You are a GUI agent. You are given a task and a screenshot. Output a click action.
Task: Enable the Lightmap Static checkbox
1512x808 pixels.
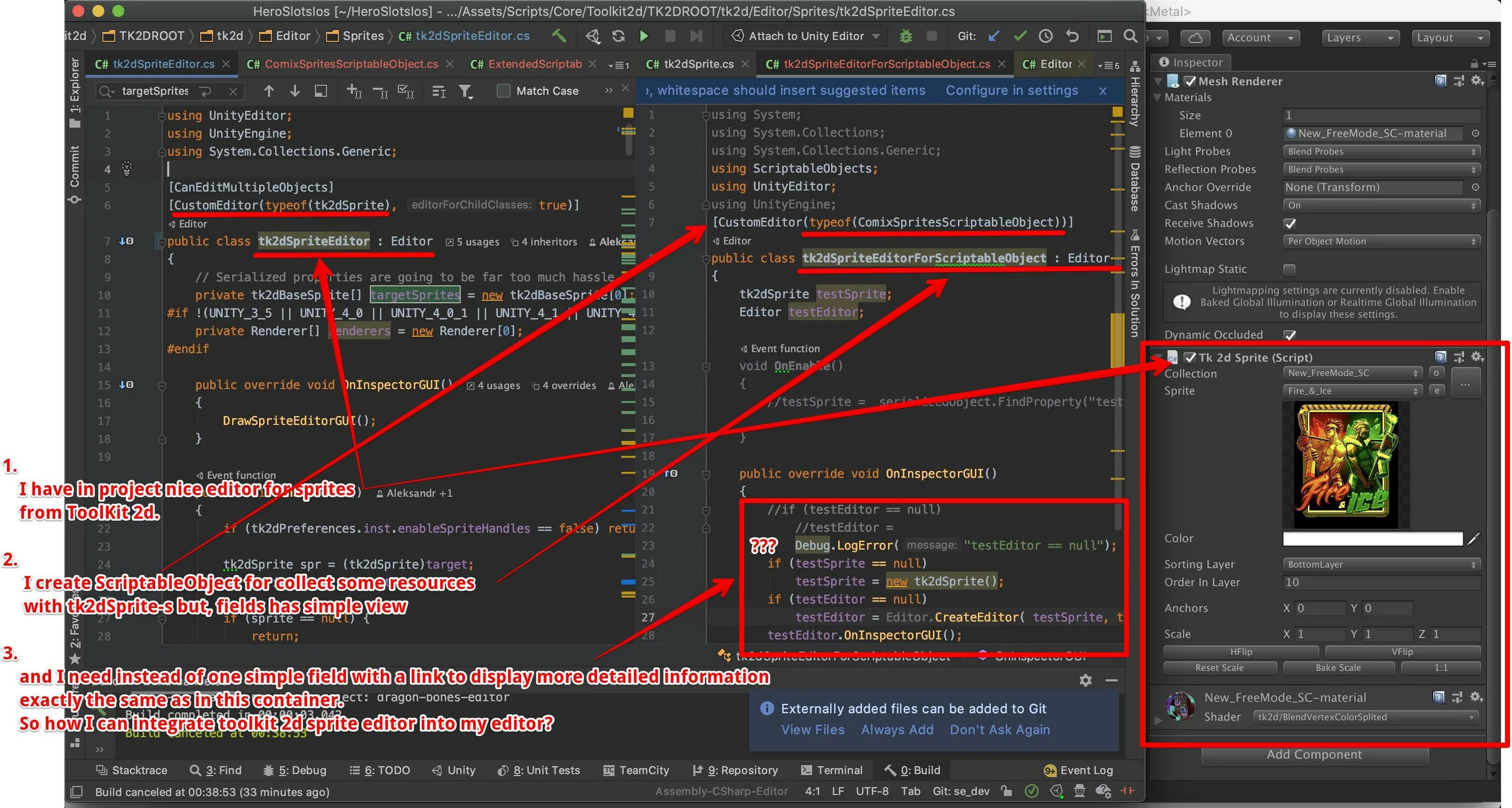pyautogui.click(x=1290, y=270)
